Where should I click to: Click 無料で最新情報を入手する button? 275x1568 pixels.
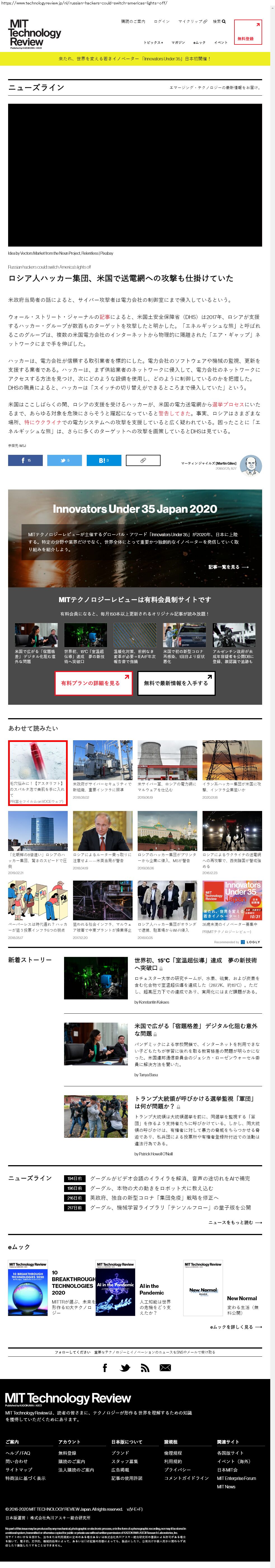click(x=176, y=683)
